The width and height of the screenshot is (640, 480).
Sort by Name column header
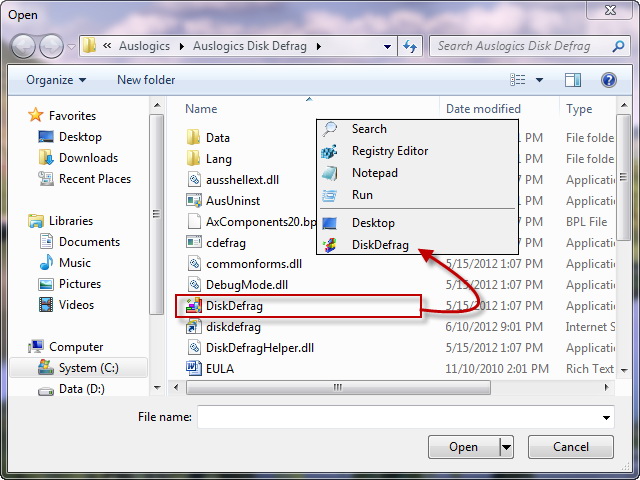[201, 109]
